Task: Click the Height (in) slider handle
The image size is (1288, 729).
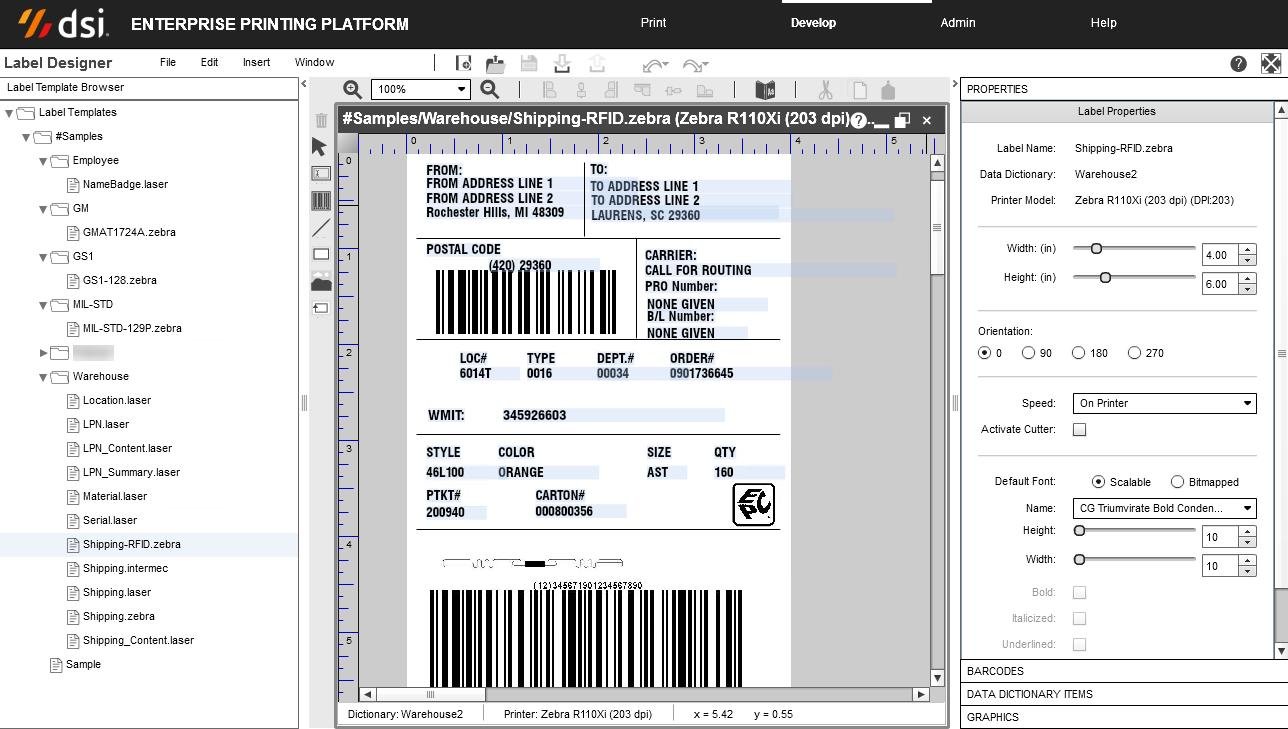Action: point(1105,277)
